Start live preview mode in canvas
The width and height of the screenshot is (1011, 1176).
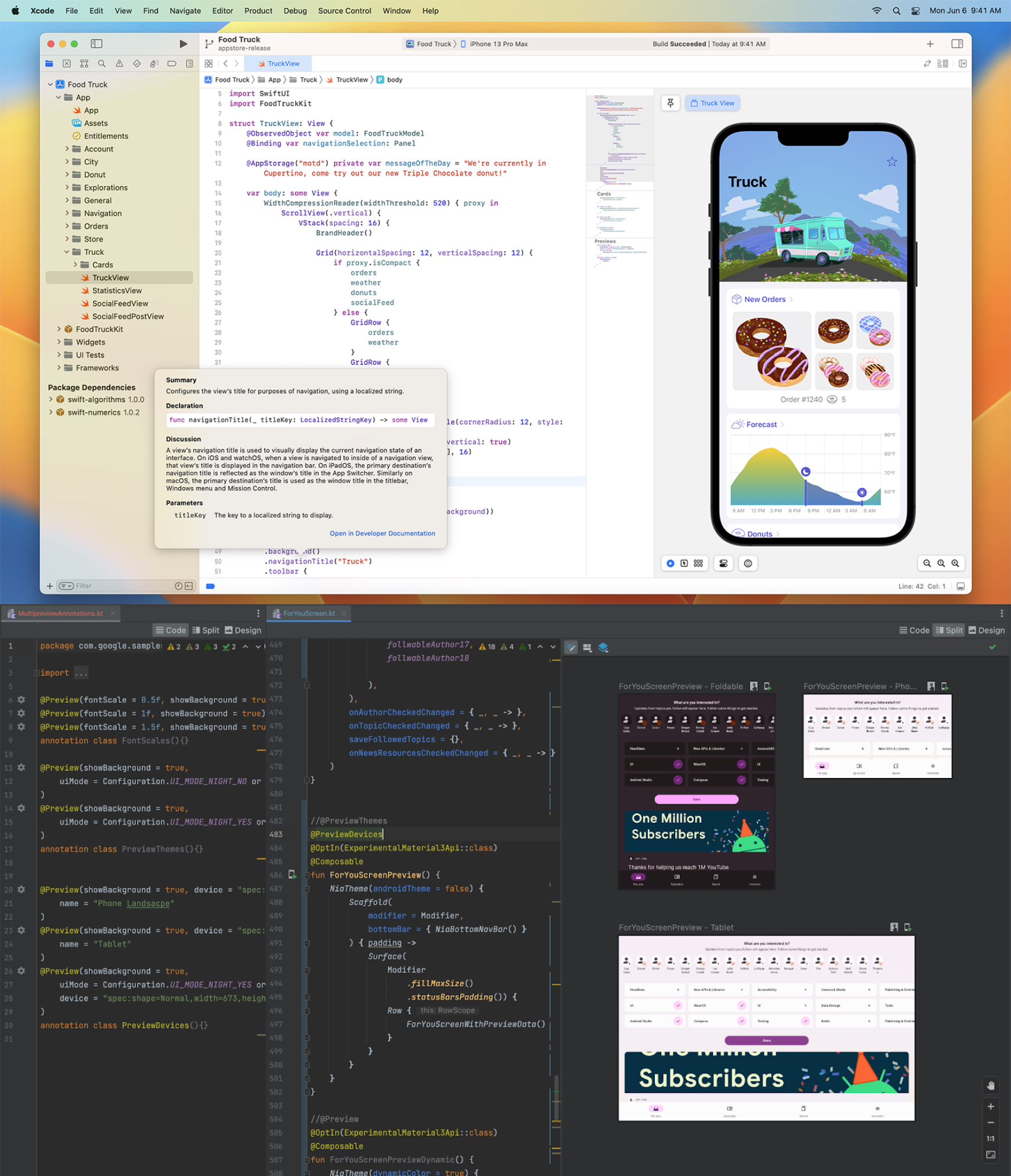(x=671, y=563)
